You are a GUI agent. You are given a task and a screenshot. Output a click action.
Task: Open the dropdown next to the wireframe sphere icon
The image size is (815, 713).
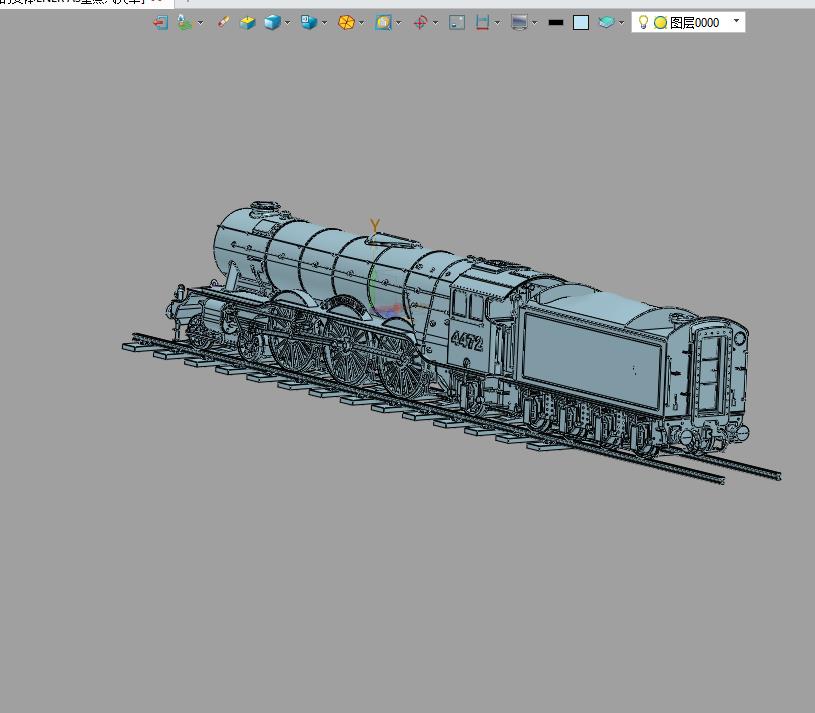(361, 21)
